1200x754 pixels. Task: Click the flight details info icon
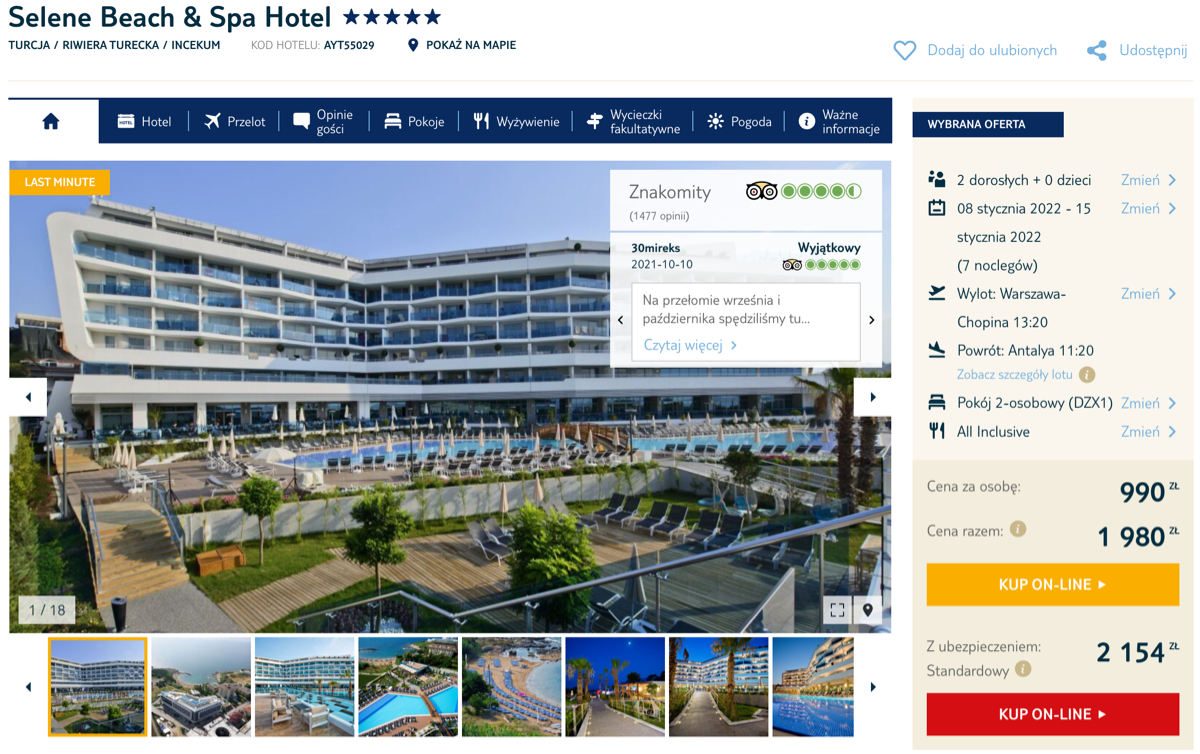click(x=1087, y=375)
